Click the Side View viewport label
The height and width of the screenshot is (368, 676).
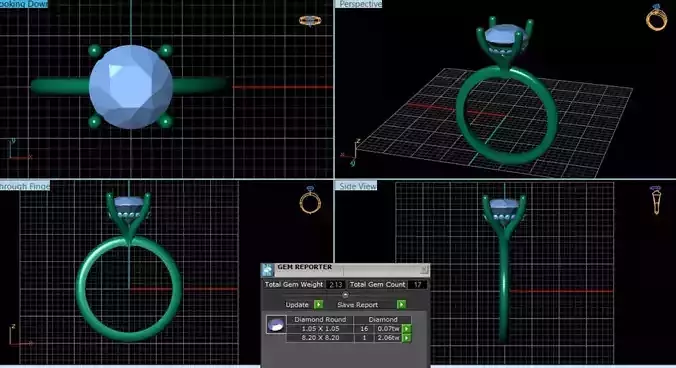357,186
